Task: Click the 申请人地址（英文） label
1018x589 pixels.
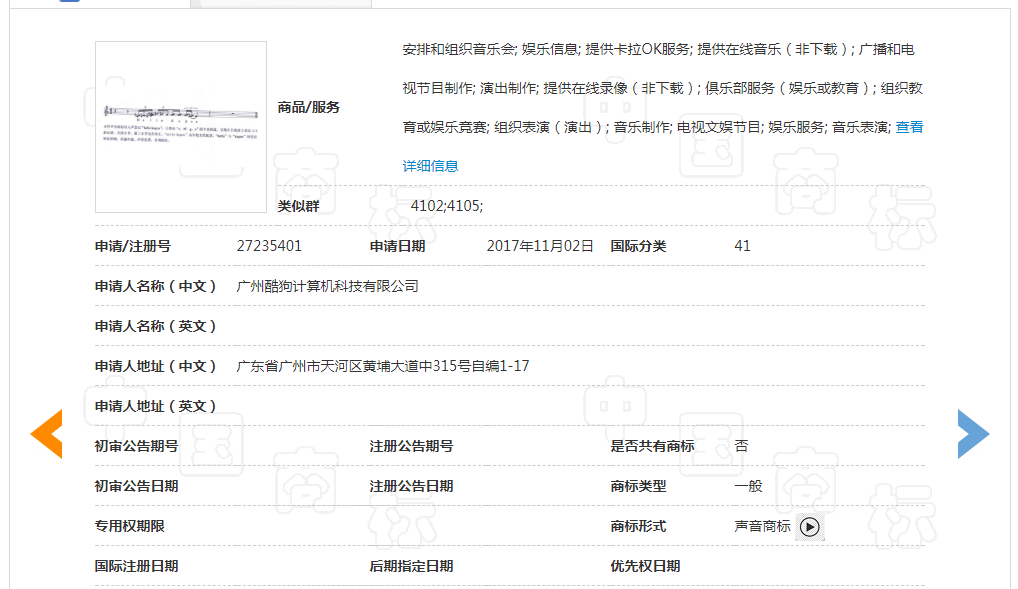Action: coord(156,407)
